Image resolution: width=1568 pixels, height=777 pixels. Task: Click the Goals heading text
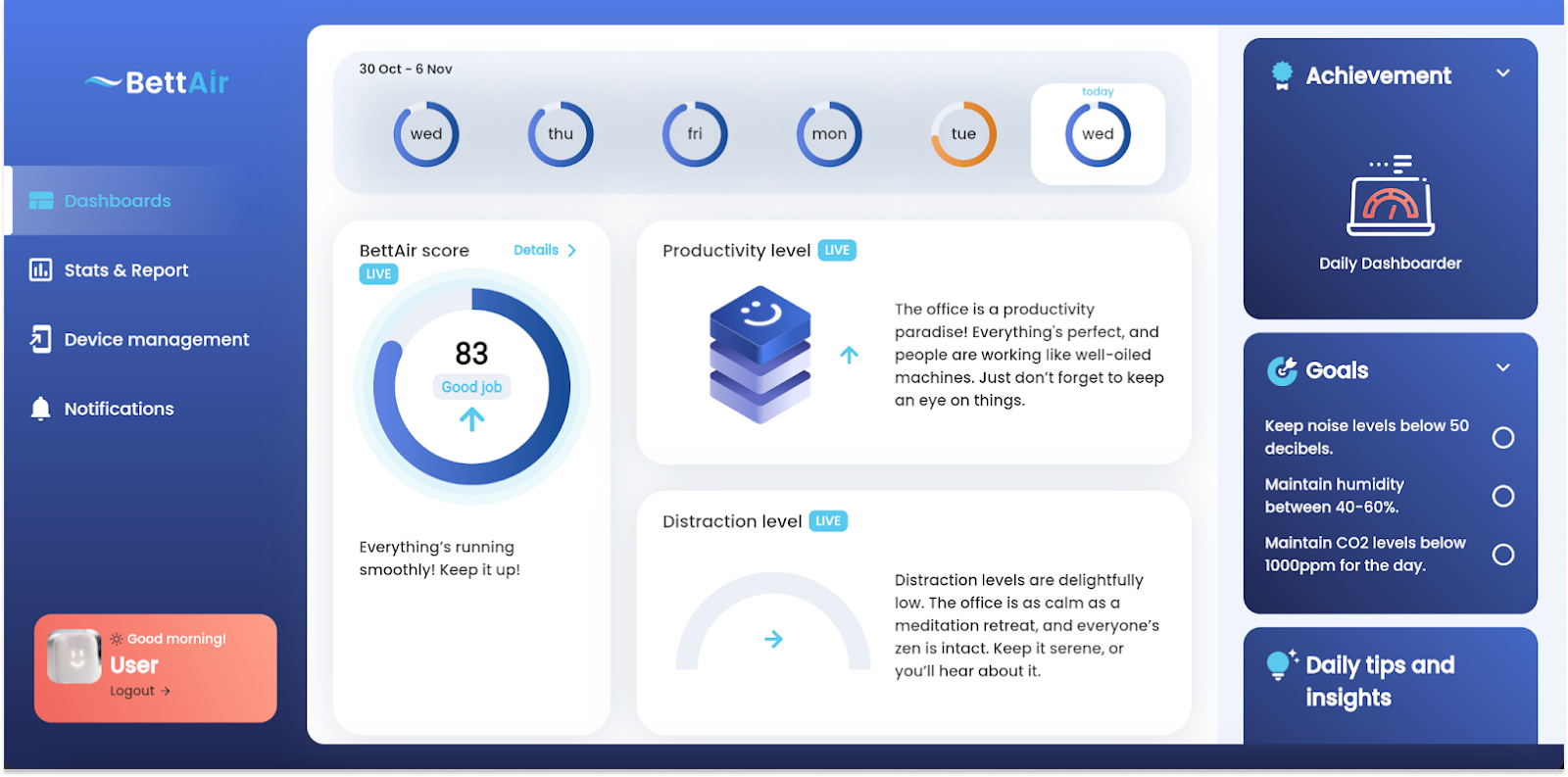click(1337, 370)
